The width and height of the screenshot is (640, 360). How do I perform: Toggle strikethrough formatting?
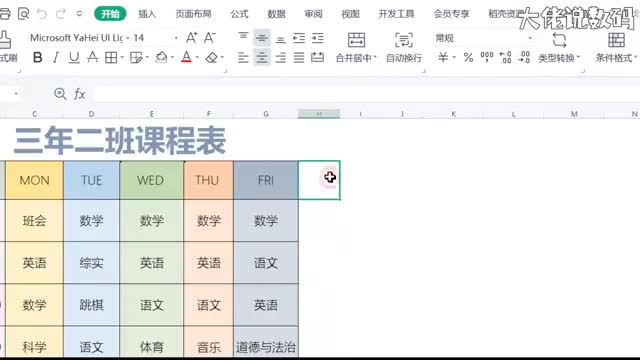tap(93, 58)
